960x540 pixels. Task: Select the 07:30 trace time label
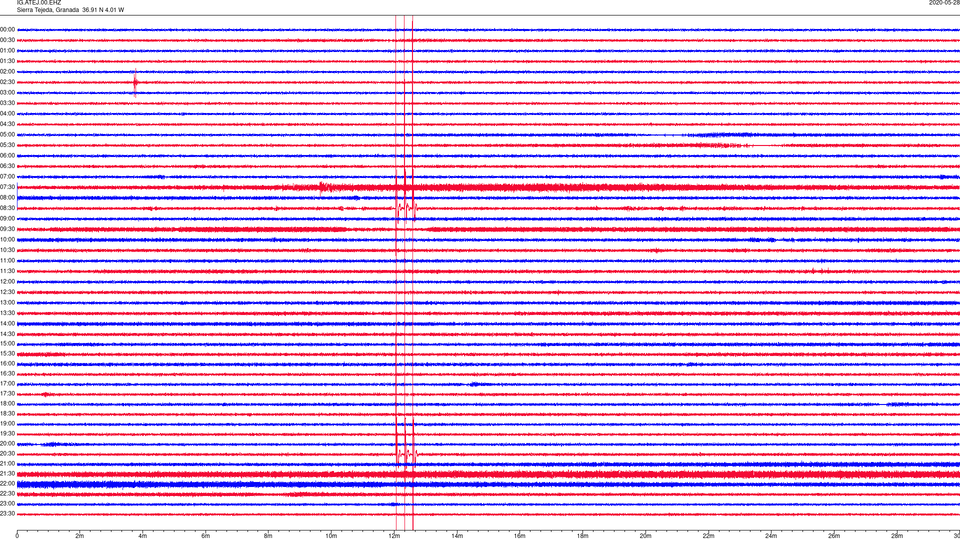(7, 187)
